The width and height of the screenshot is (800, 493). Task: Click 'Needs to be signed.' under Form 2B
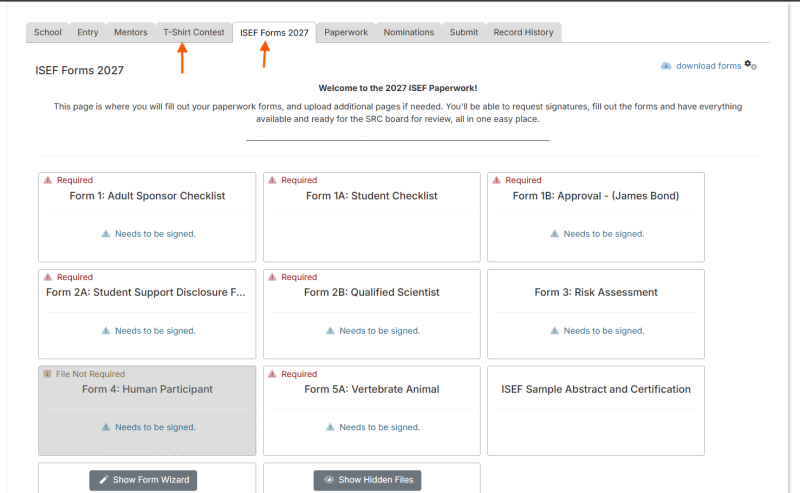(x=380, y=331)
